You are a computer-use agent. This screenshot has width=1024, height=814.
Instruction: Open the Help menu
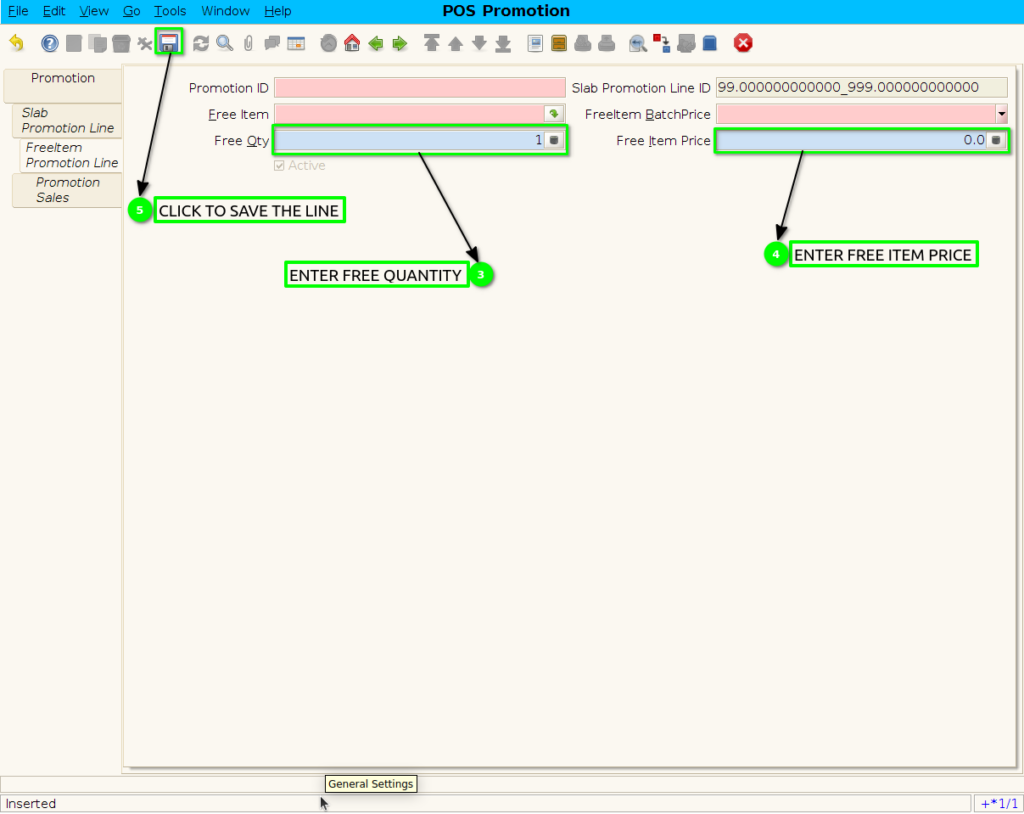coord(278,11)
